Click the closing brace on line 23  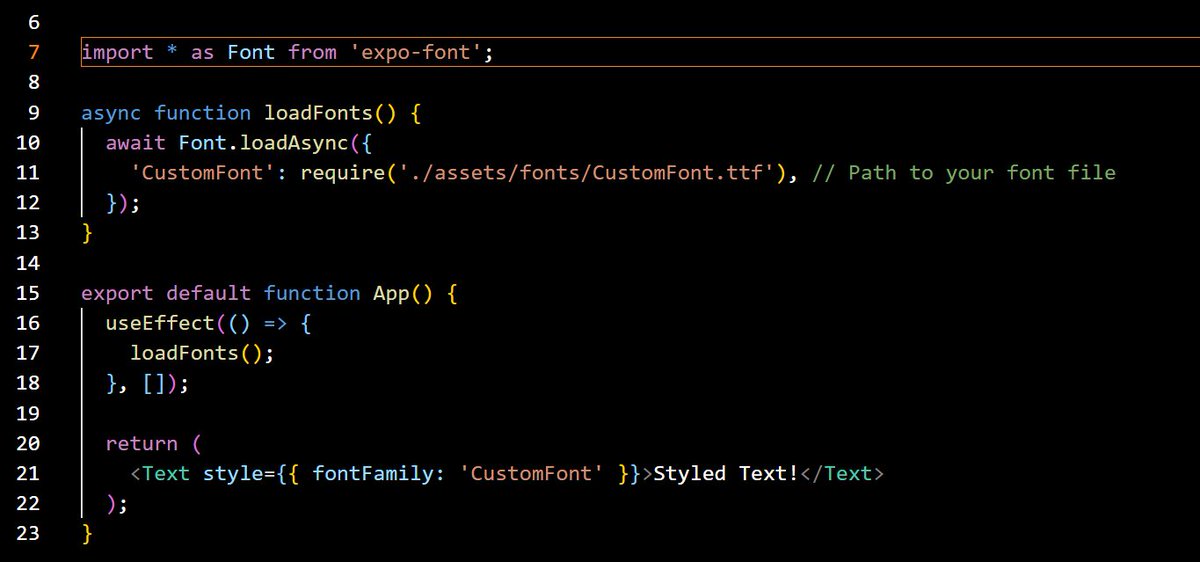click(x=87, y=532)
